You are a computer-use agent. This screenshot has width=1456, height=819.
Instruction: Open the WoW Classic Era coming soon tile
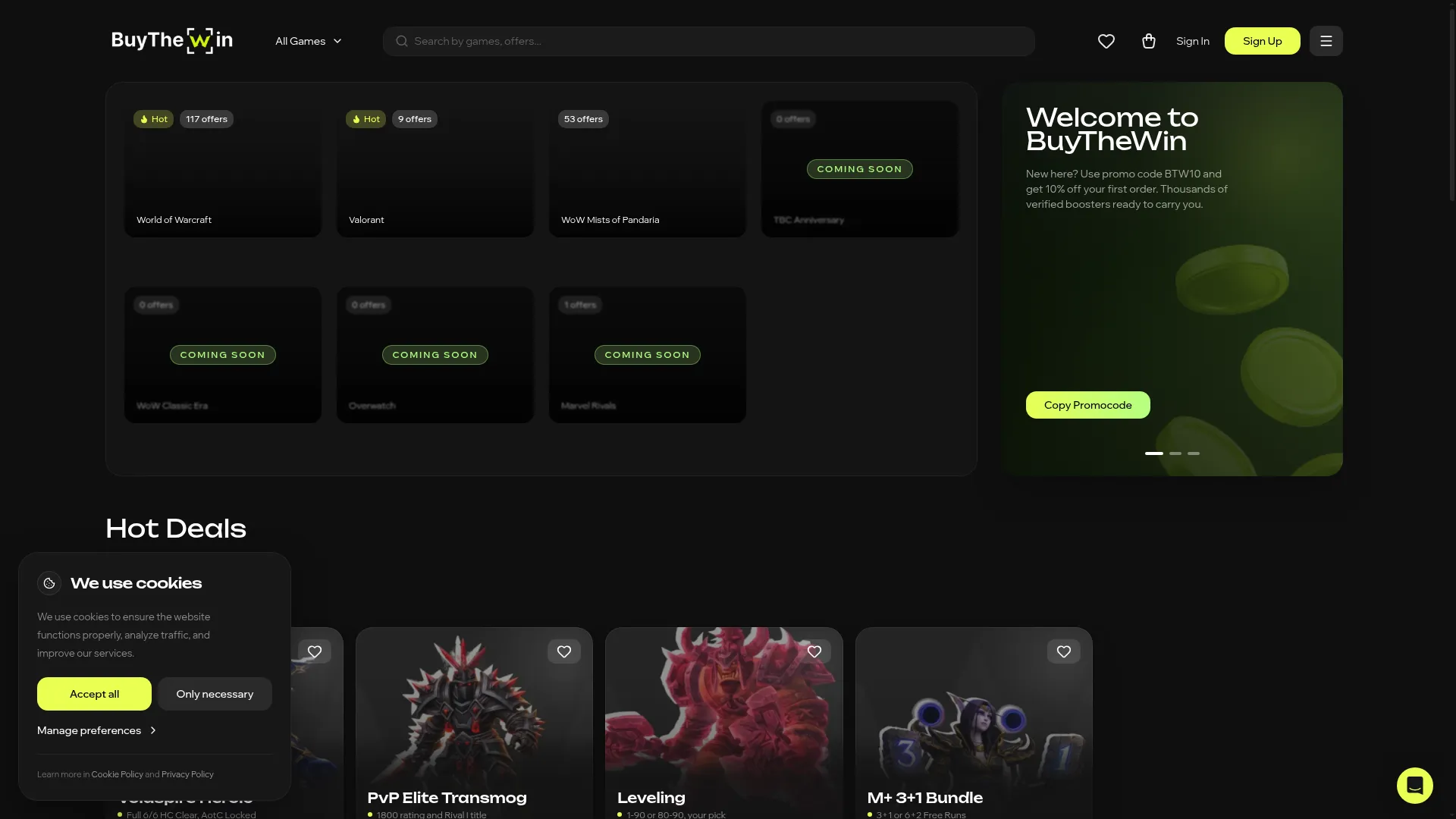(223, 355)
